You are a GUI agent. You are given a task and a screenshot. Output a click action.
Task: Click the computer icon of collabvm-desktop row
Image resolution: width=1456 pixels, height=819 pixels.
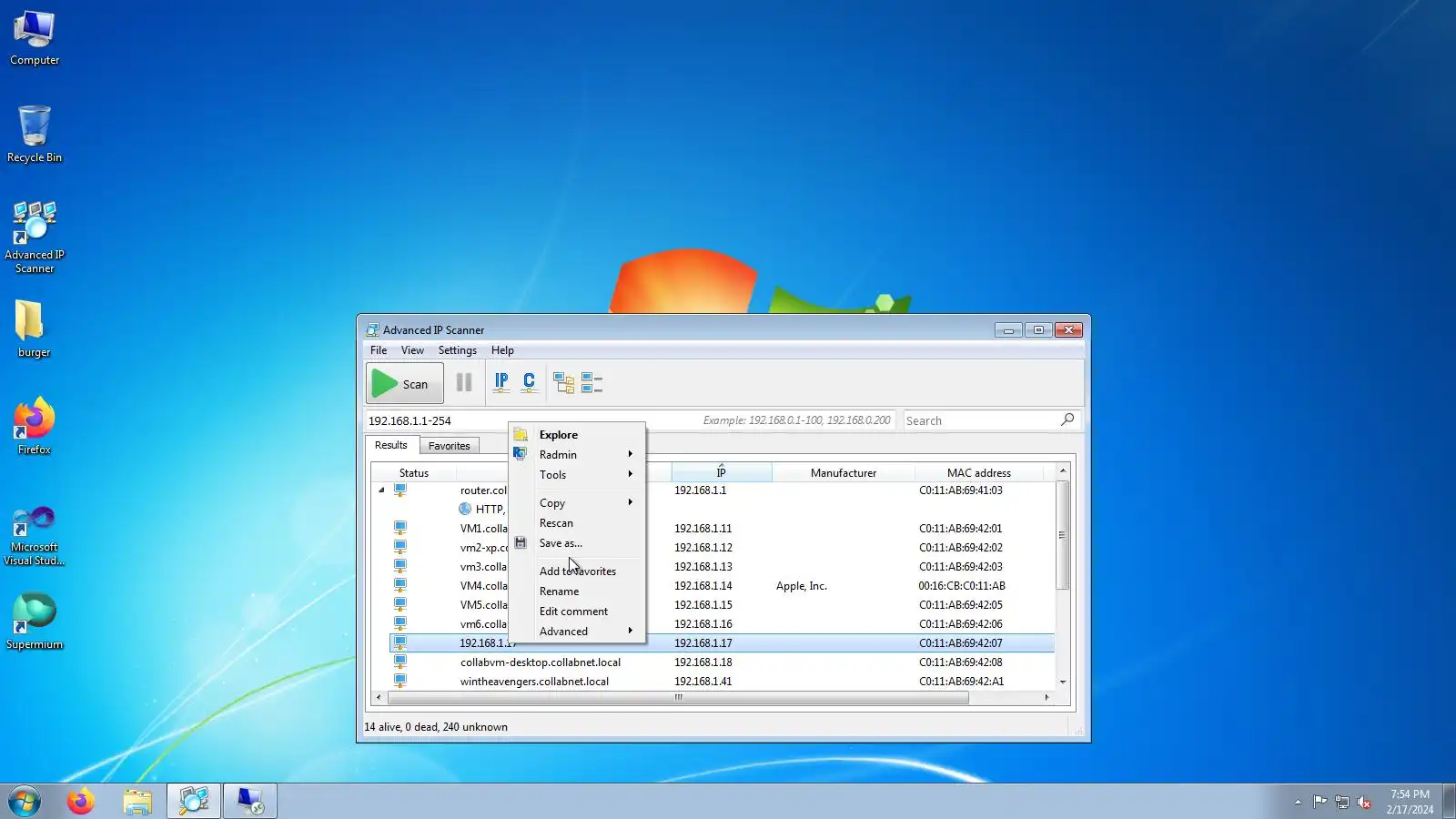(399, 662)
